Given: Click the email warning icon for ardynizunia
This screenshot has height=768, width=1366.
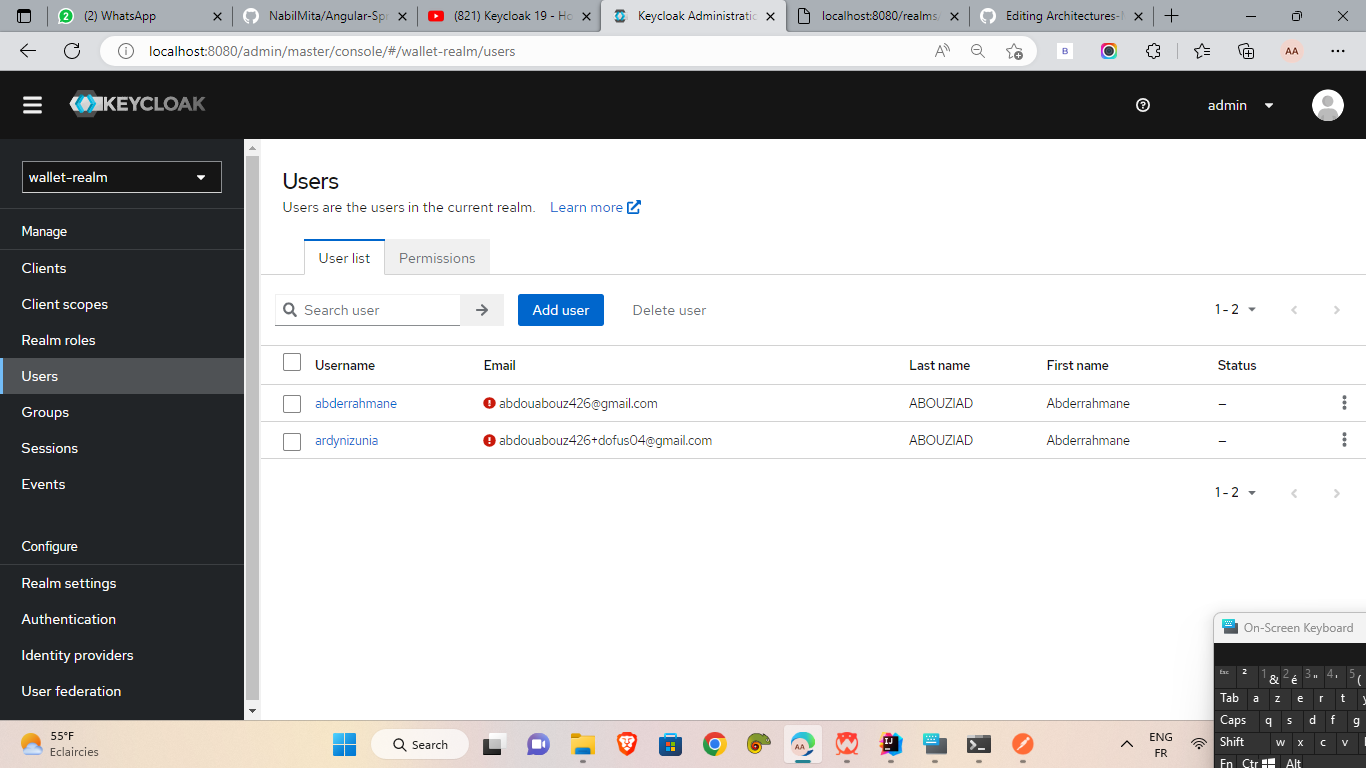Looking at the screenshot, I should [489, 440].
